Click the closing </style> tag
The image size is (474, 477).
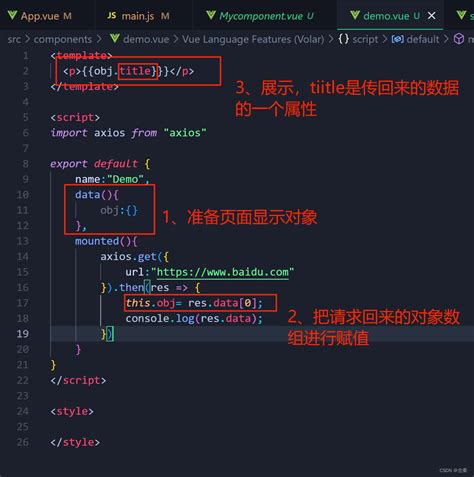pos(75,442)
